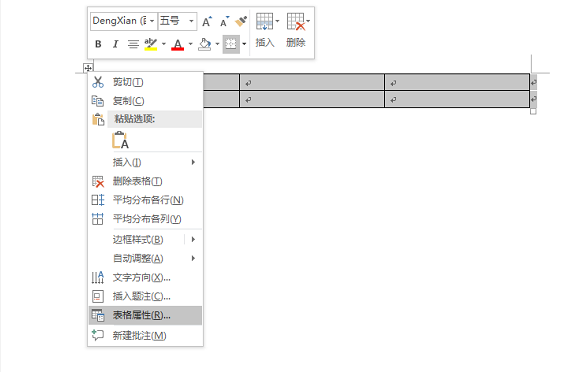Select 平均分布各列(Y) menu item
The height and width of the screenshot is (372, 564).
[145, 219]
